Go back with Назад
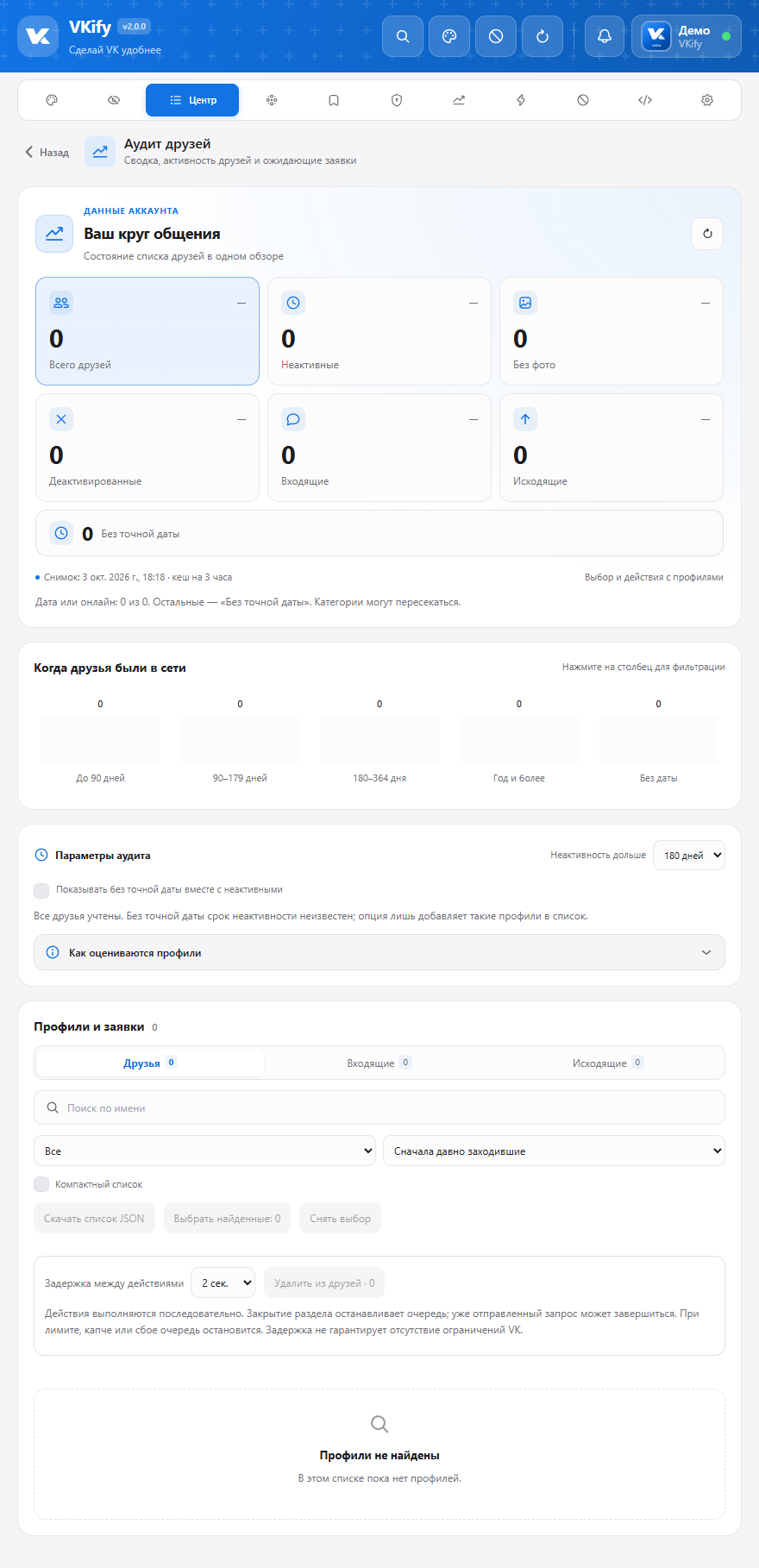 (x=47, y=152)
